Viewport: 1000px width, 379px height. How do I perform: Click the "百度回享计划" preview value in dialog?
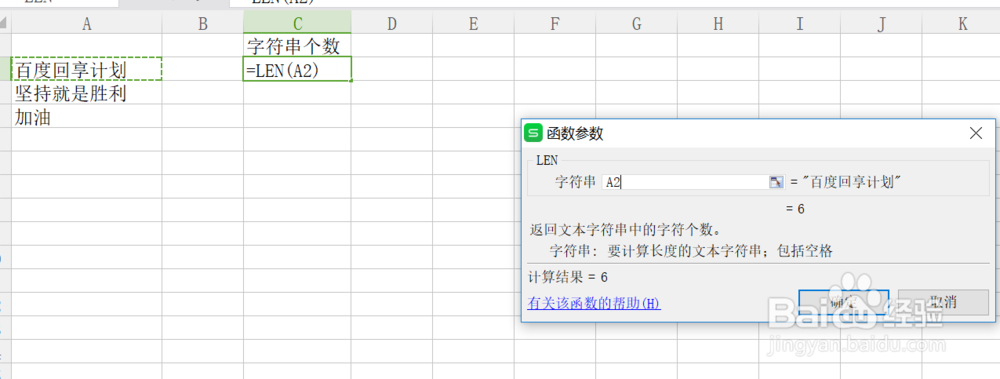pyautogui.click(x=851, y=182)
